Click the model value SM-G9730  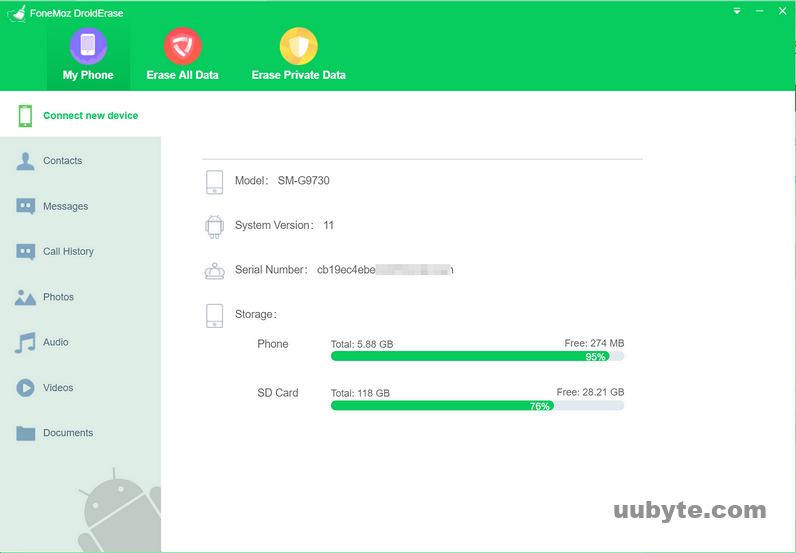tap(304, 180)
